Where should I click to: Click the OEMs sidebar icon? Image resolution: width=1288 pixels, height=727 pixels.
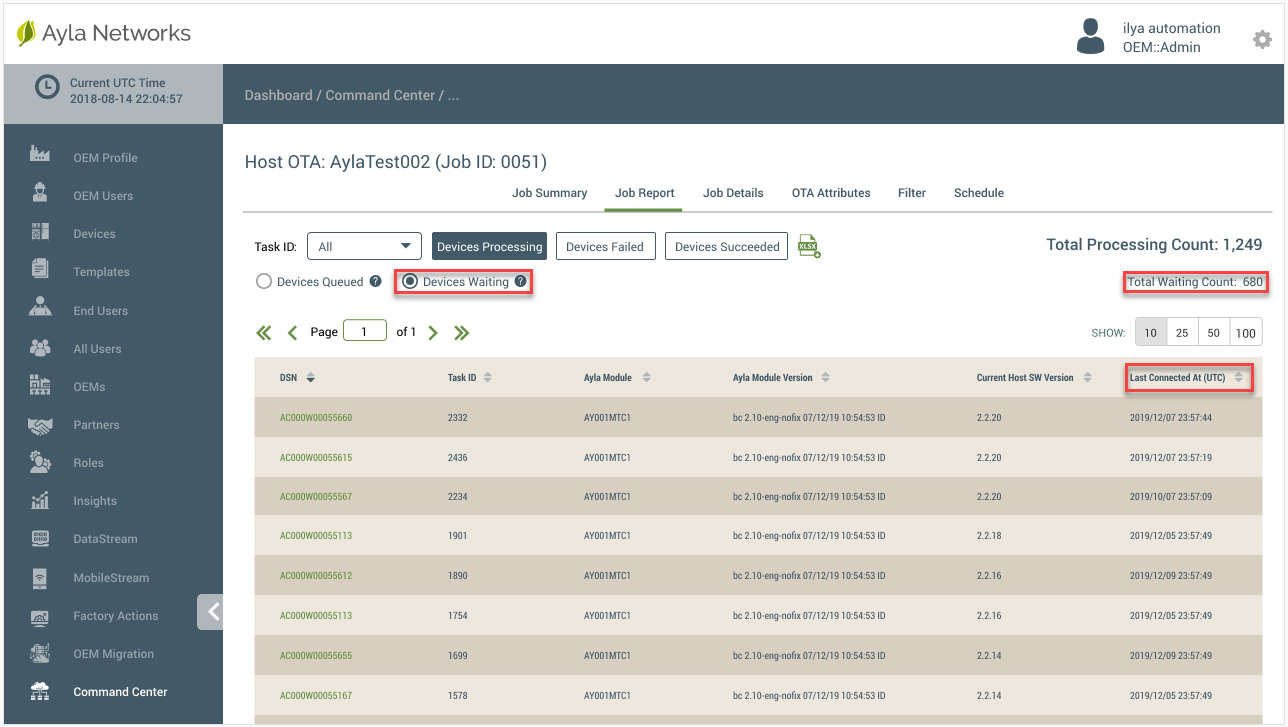40,385
